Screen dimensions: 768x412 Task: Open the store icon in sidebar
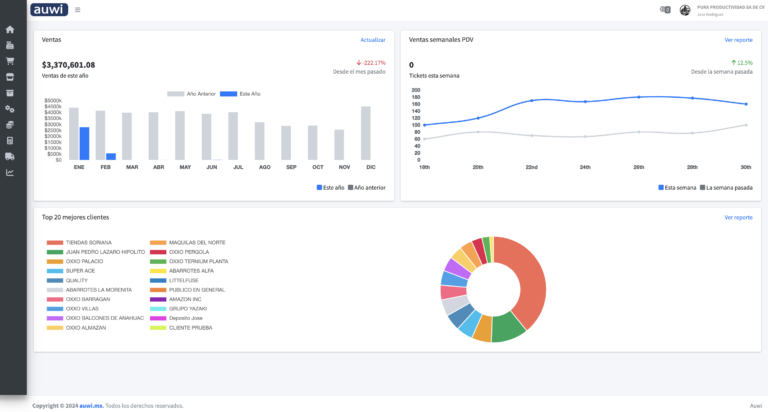point(10,76)
